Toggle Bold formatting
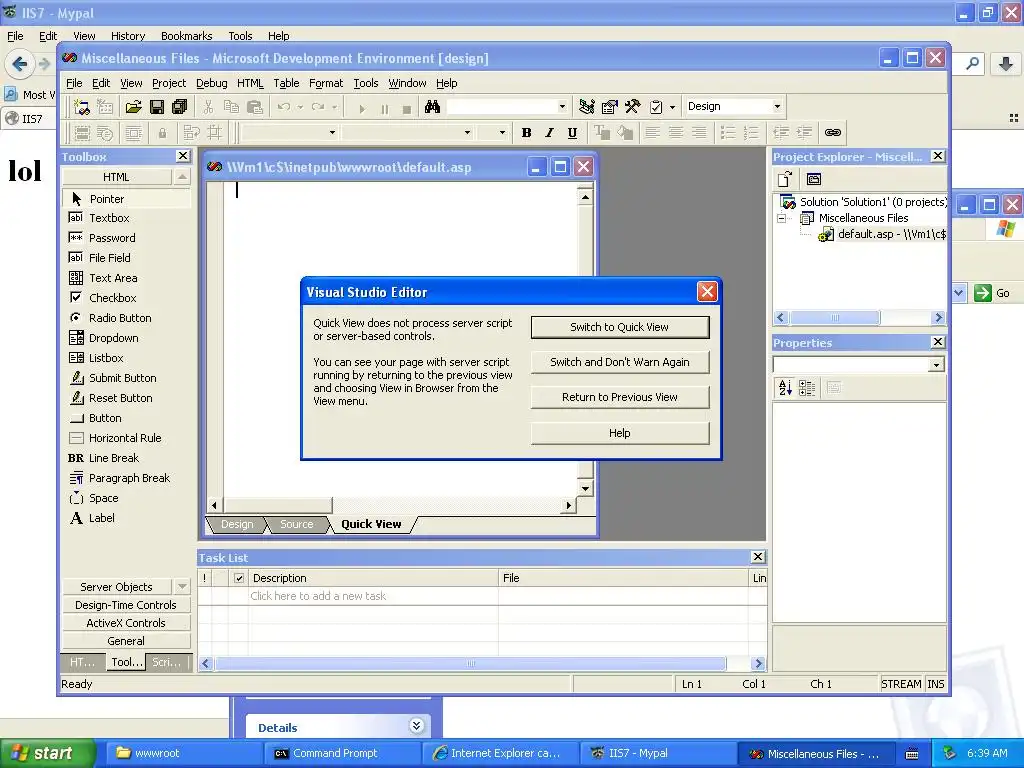 pos(526,133)
